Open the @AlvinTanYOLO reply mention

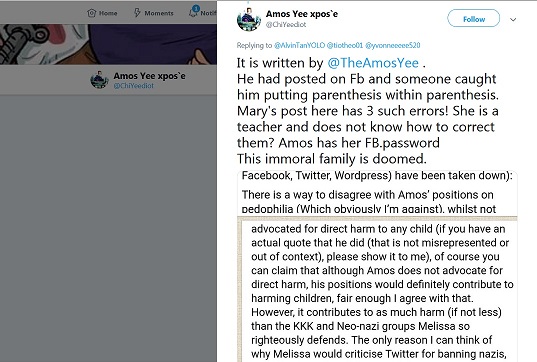pyautogui.click(x=299, y=45)
